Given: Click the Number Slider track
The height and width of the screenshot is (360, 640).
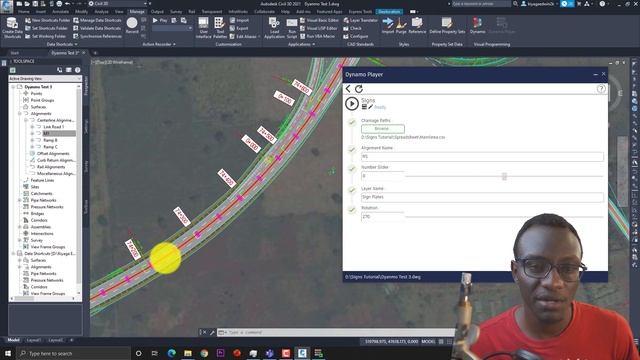Looking at the screenshot, I should coord(504,176).
